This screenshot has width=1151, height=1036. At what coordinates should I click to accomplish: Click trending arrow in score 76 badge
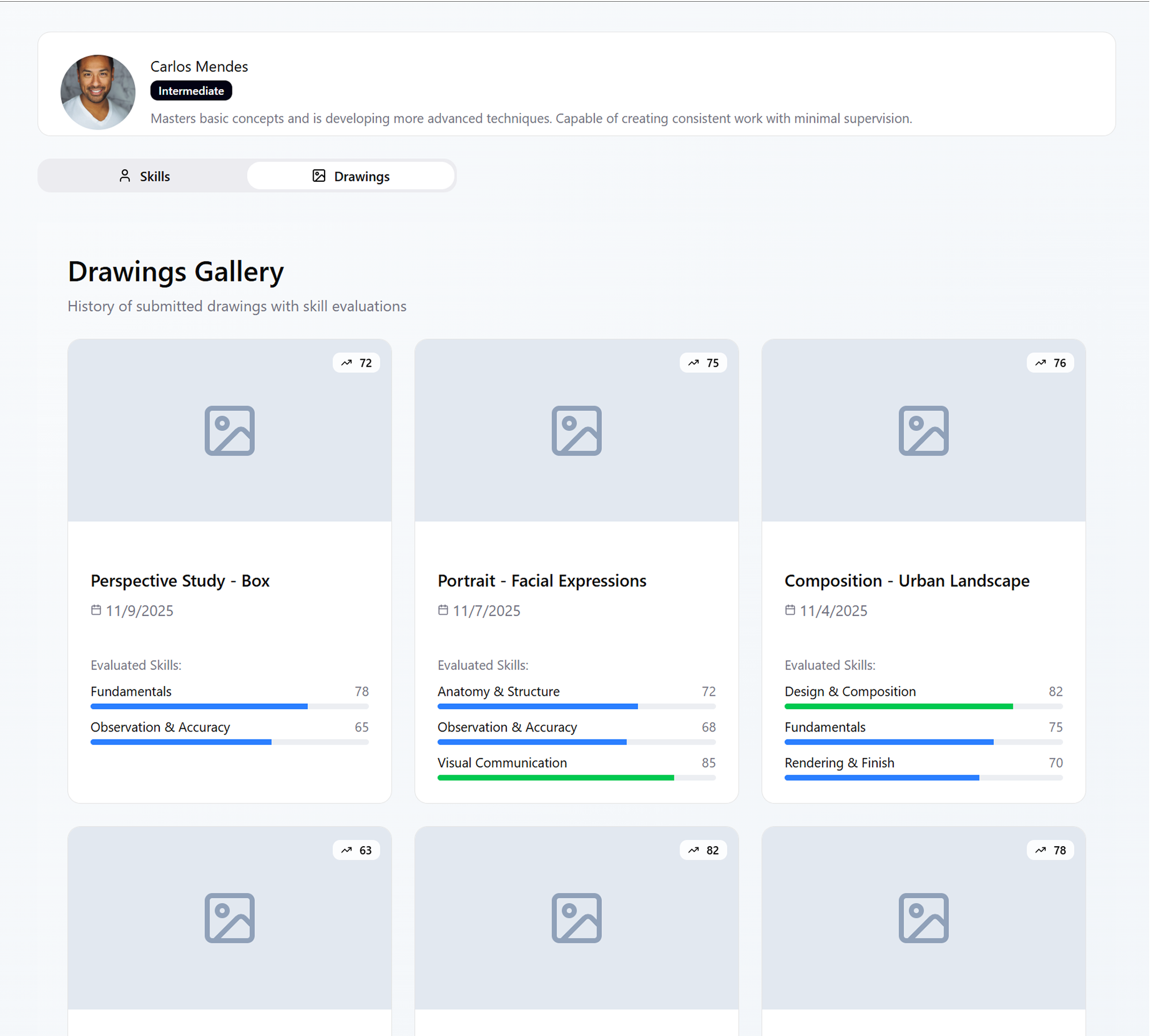pyautogui.click(x=1041, y=363)
